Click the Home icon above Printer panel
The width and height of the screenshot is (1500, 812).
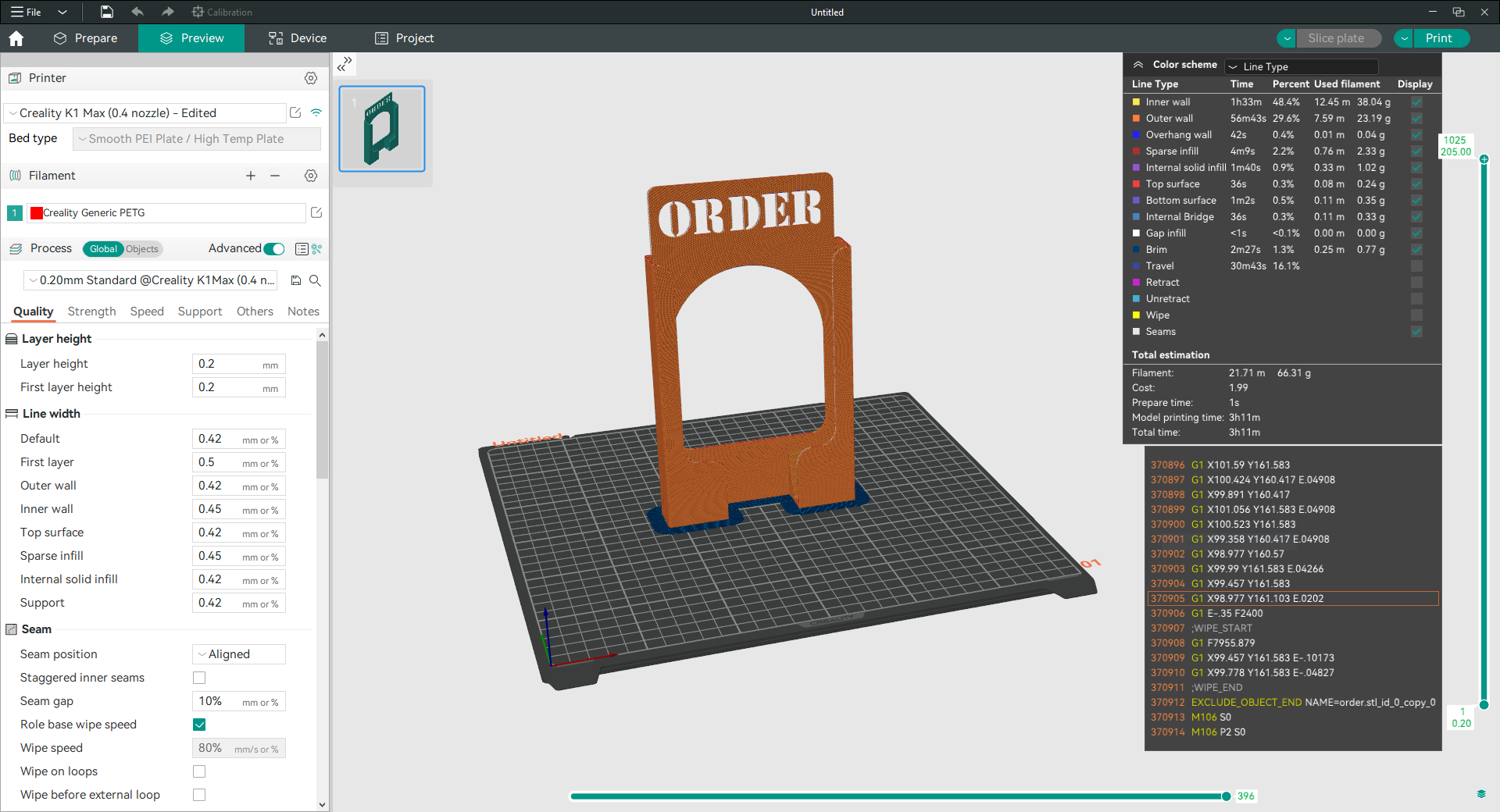(16, 37)
